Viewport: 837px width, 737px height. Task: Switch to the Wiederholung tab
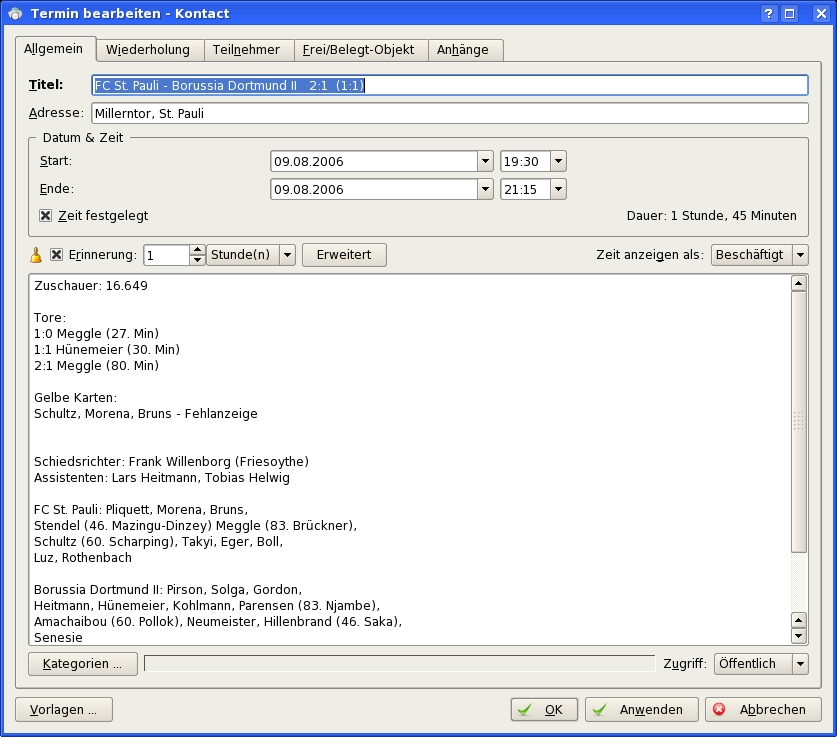pos(148,50)
